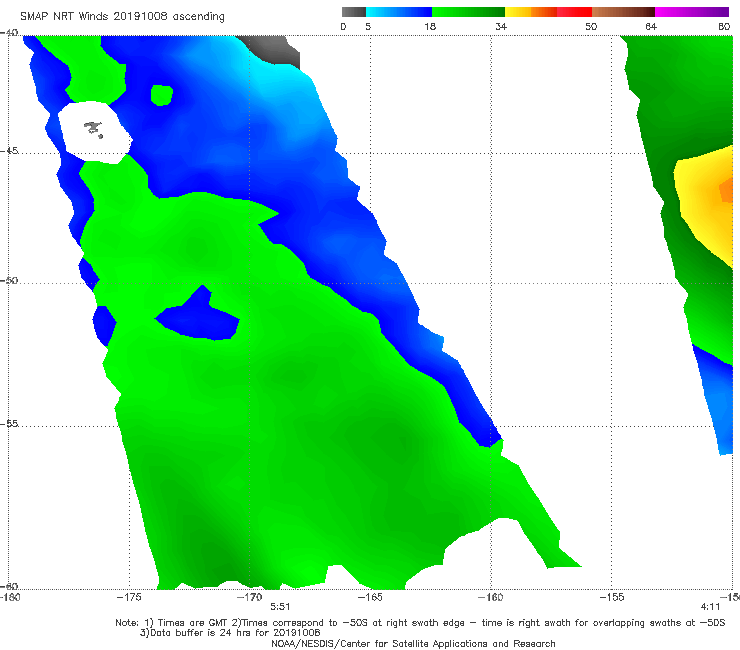Click the longitude label '-170'
This screenshot has width=740, height=650.
pyautogui.click(x=249, y=597)
